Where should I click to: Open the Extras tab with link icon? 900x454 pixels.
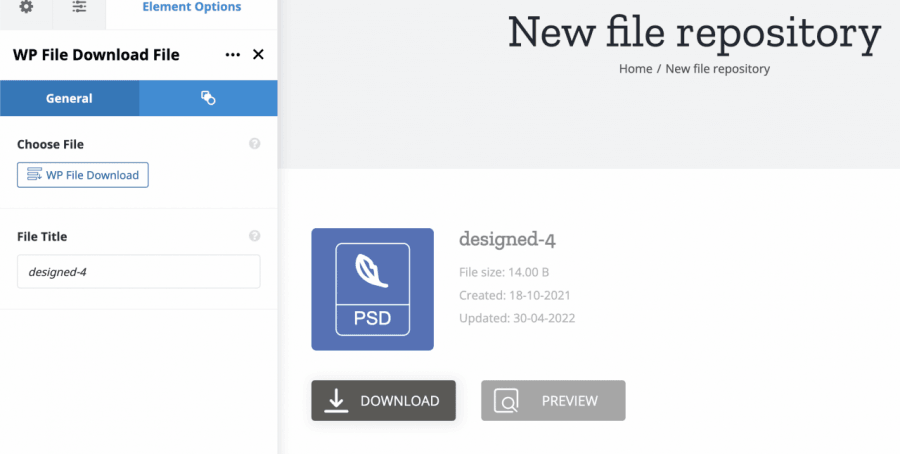(x=208, y=98)
